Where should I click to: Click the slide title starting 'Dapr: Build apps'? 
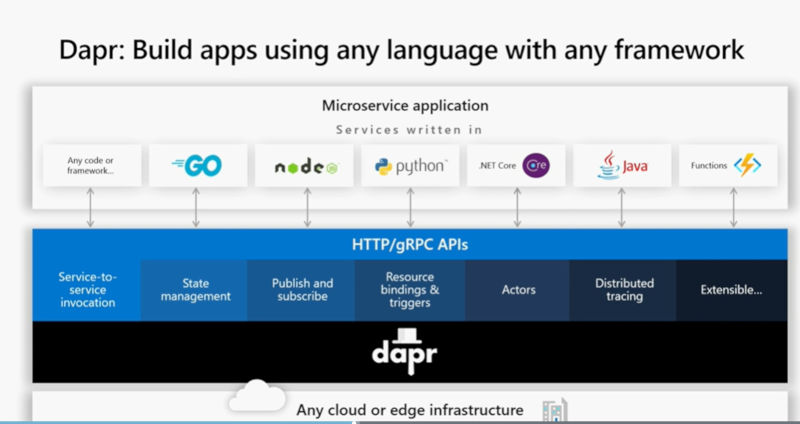[402, 50]
